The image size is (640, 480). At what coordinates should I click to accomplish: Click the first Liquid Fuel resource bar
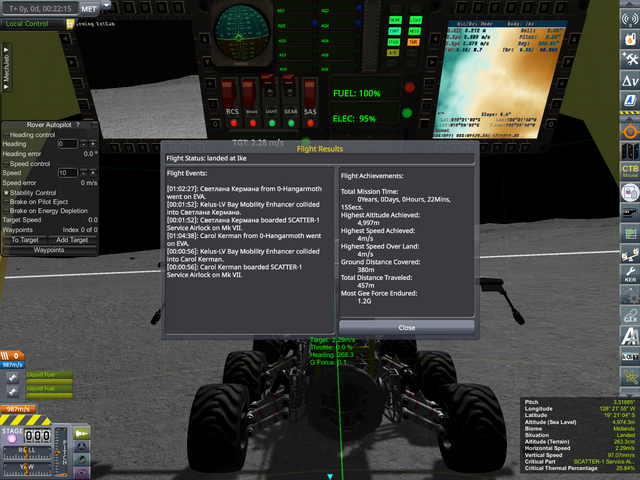pyautogui.click(x=49, y=378)
